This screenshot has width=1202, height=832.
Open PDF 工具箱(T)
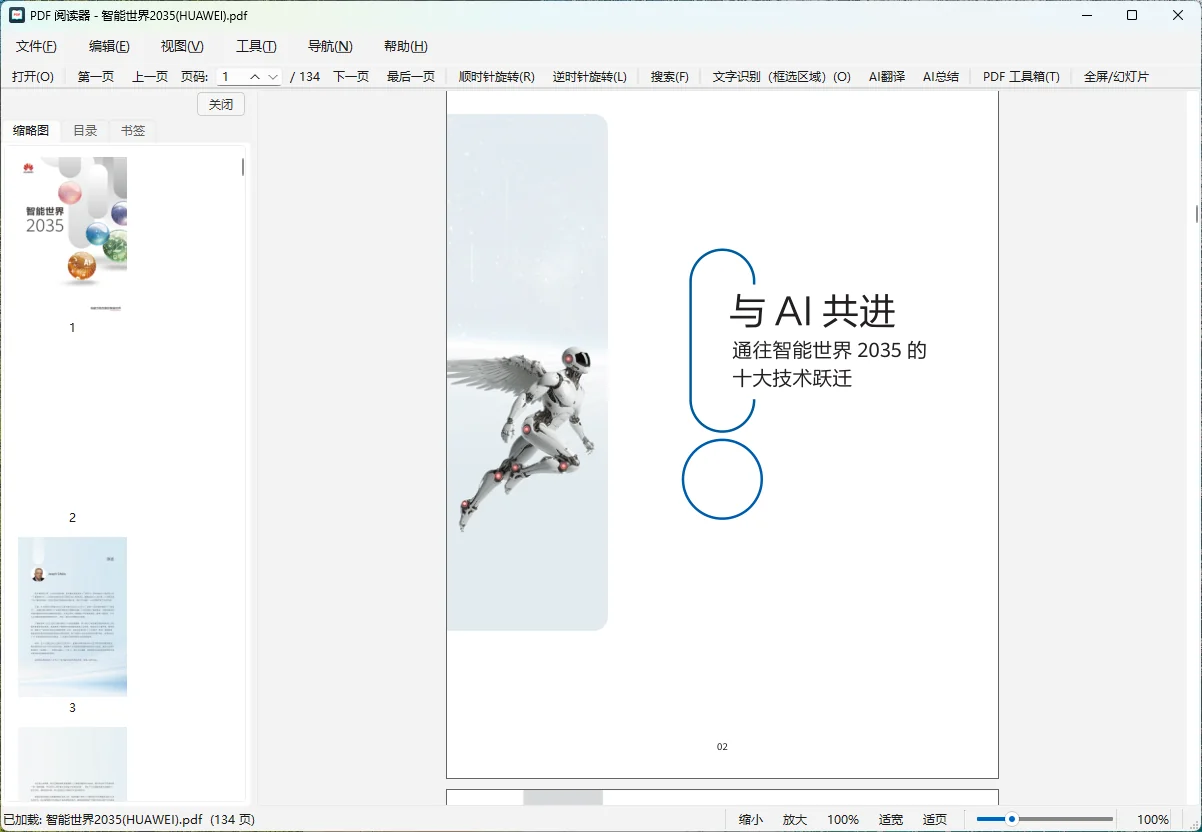[1021, 77]
